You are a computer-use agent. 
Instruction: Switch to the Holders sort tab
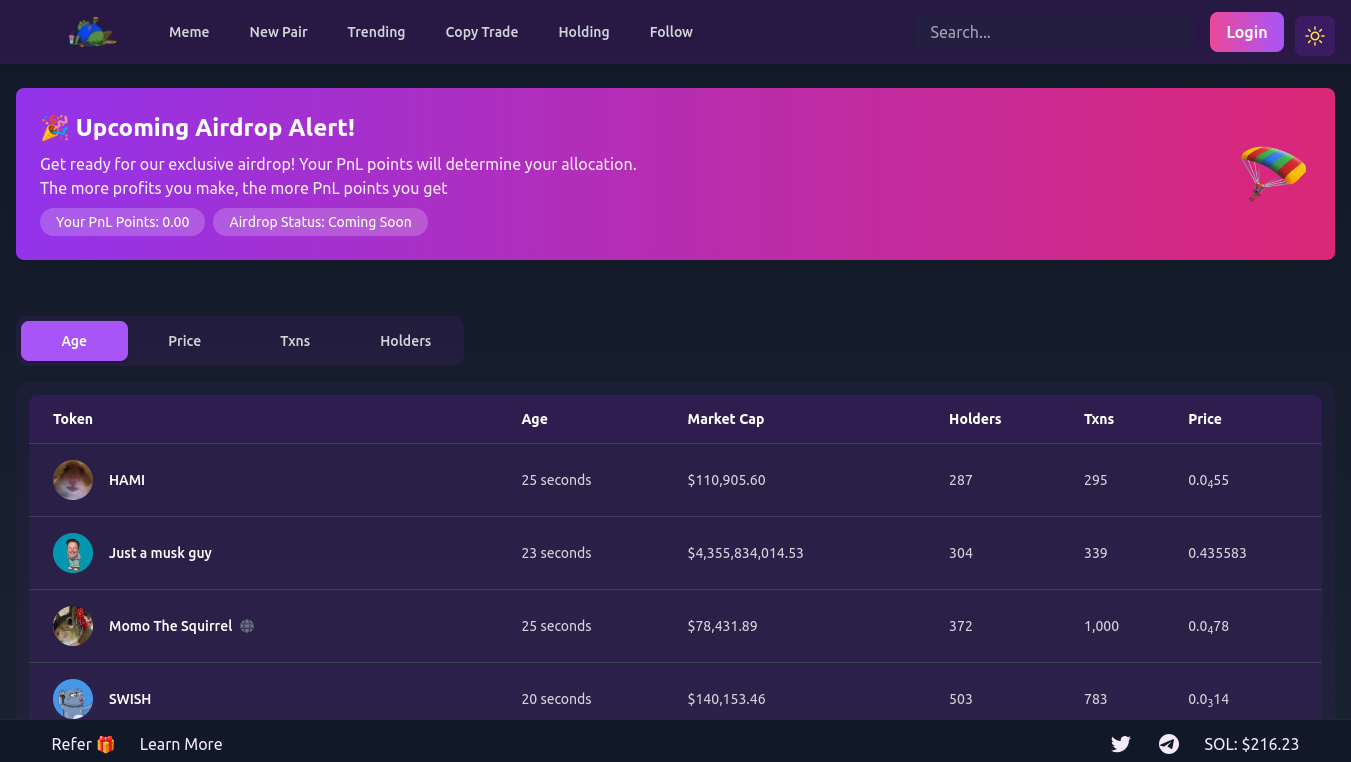tap(405, 341)
